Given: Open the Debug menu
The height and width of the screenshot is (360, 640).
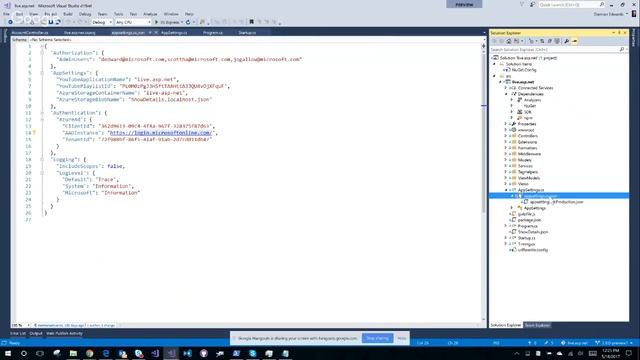Looking at the screenshot, I should [x=85, y=14].
